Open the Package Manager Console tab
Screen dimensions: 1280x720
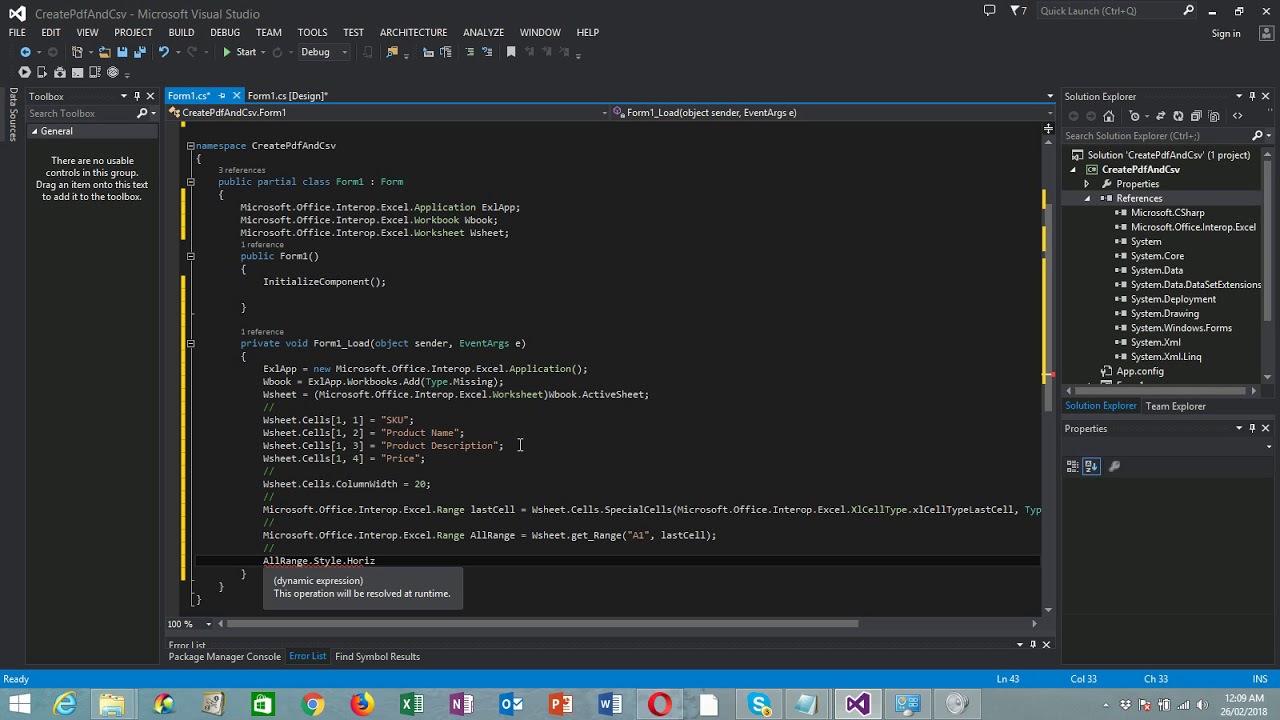click(224, 656)
